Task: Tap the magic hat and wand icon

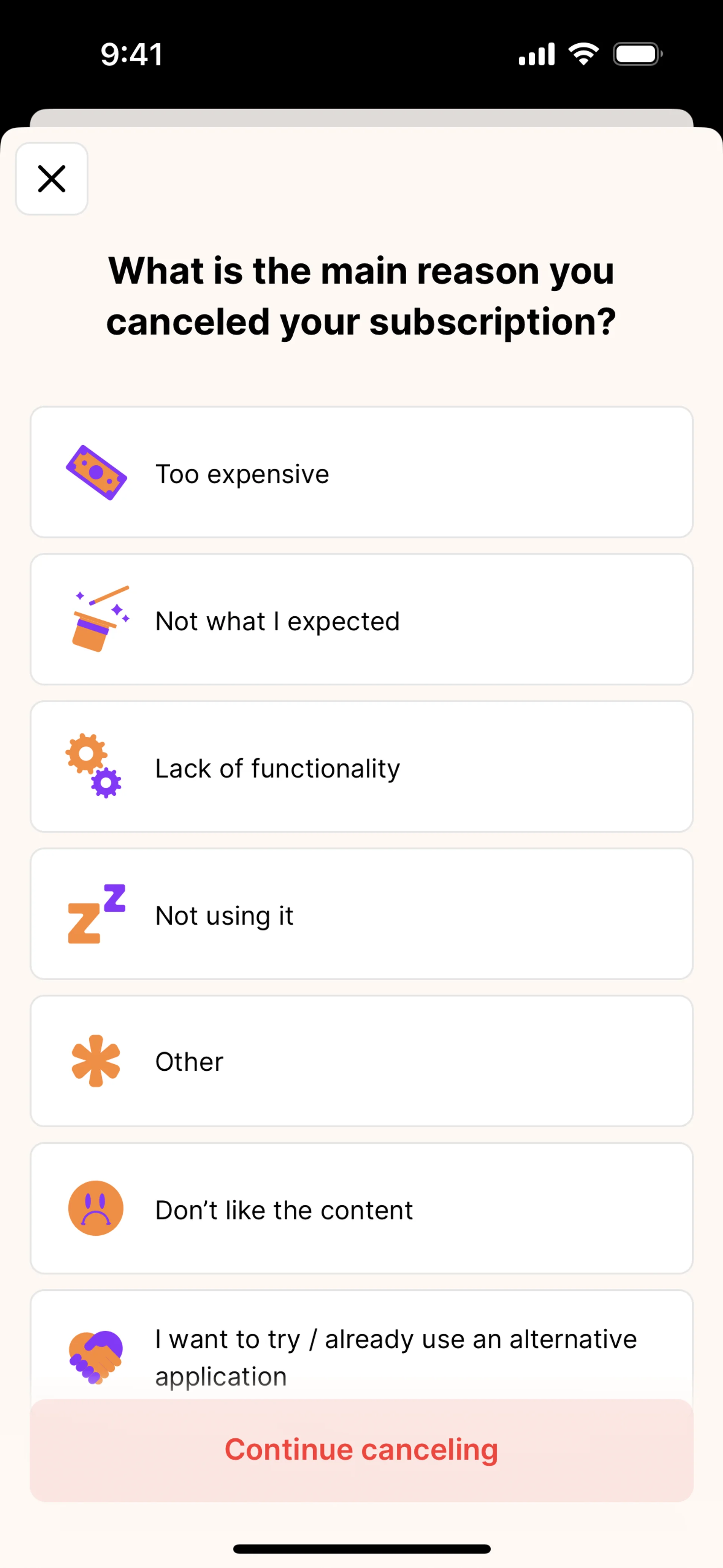Action: [x=98, y=619]
